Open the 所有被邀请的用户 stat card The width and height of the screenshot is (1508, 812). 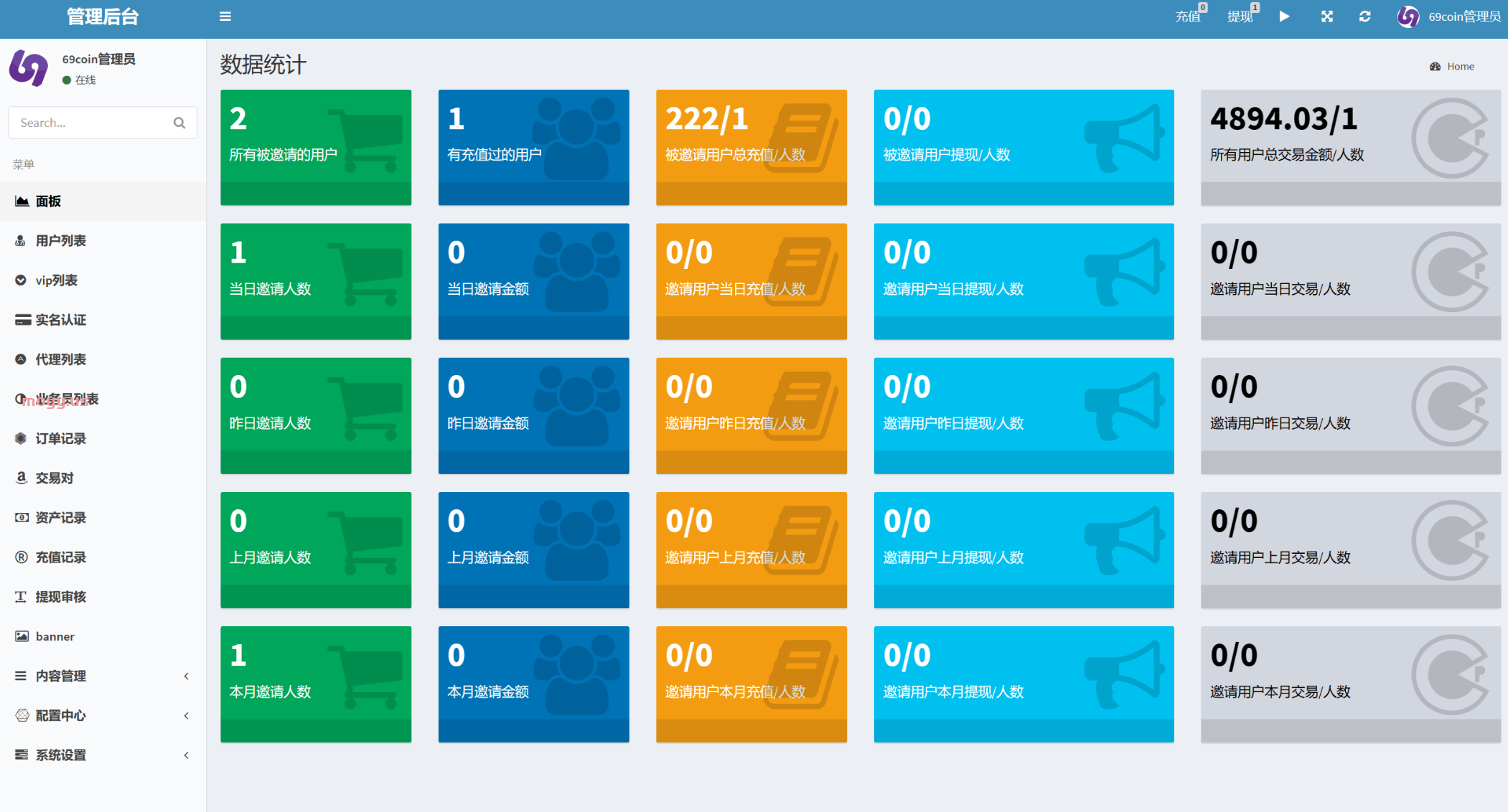316,147
